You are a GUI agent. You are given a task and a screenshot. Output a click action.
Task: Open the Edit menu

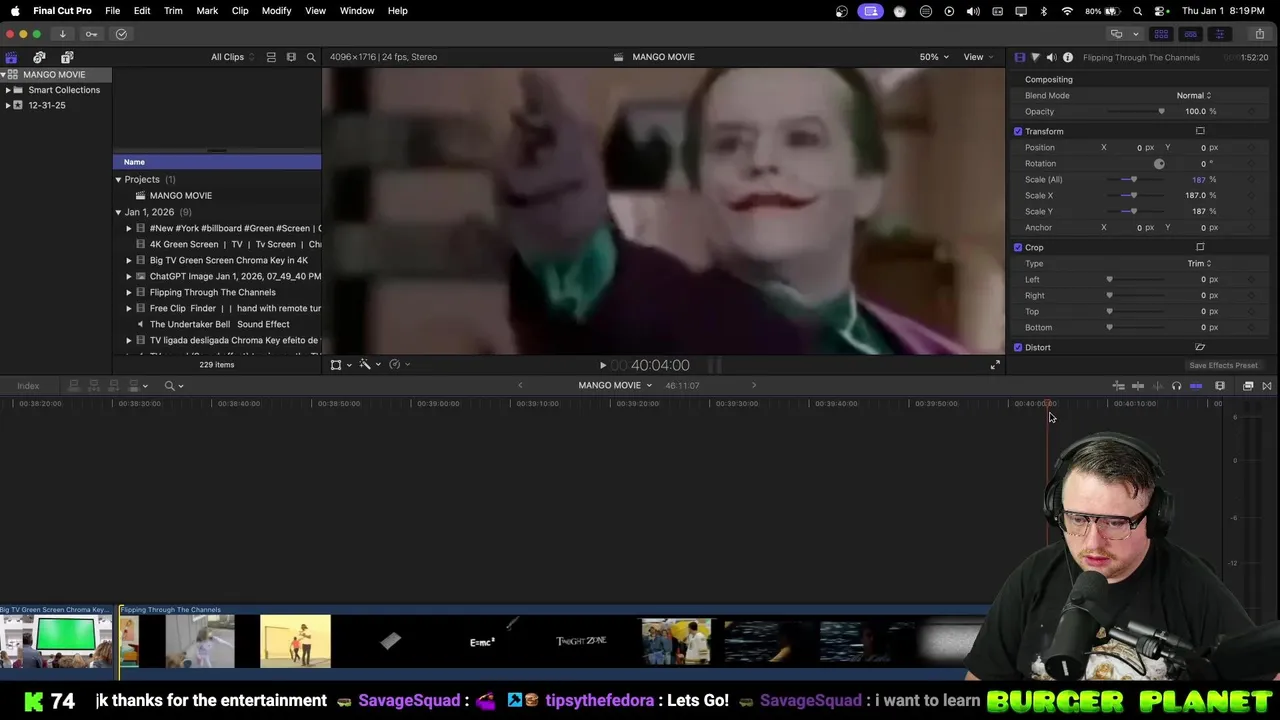click(142, 11)
